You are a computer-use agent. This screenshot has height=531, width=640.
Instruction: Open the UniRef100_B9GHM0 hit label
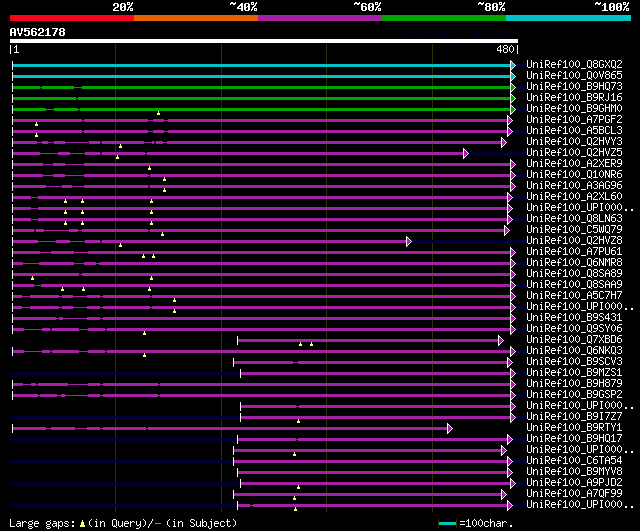click(574, 109)
